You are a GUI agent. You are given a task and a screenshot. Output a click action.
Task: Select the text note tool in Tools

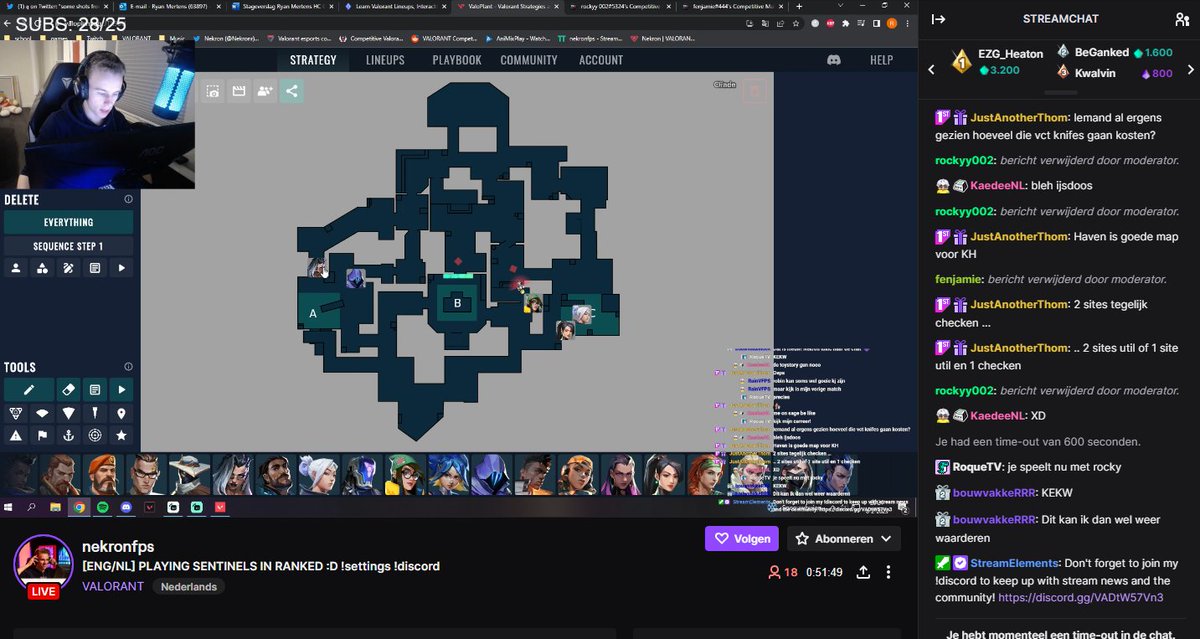95,389
